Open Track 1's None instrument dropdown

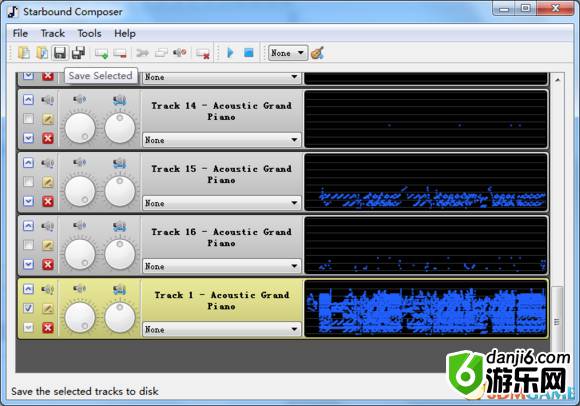(222, 329)
